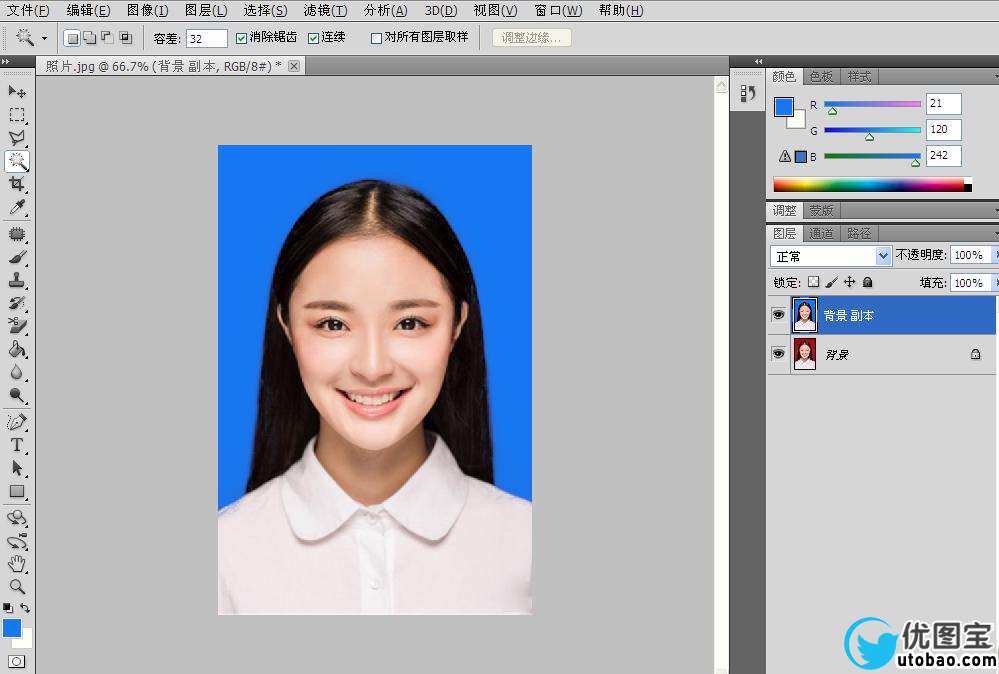Select the Eraser tool
The height and width of the screenshot is (674, 999).
[x=17, y=326]
